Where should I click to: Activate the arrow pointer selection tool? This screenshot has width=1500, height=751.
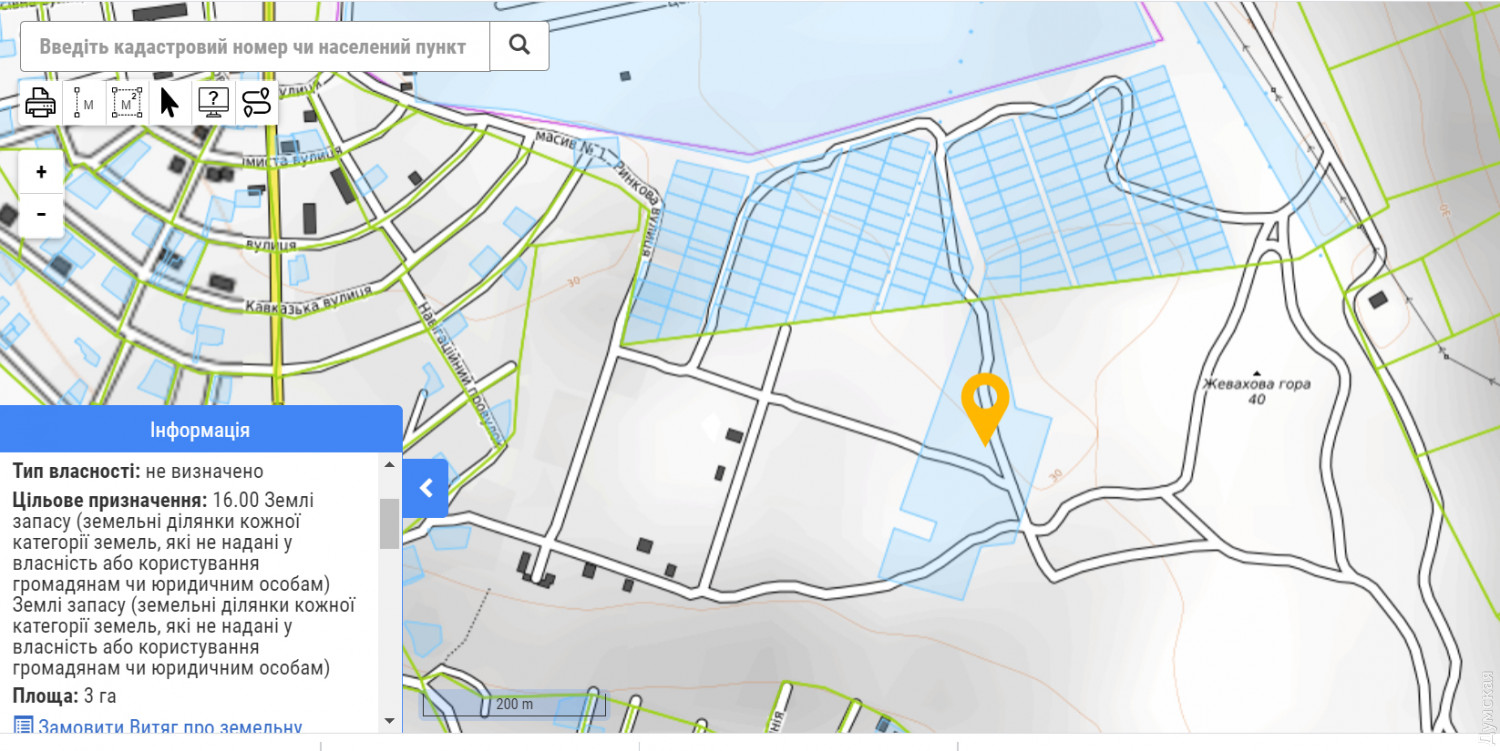[170, 103]
